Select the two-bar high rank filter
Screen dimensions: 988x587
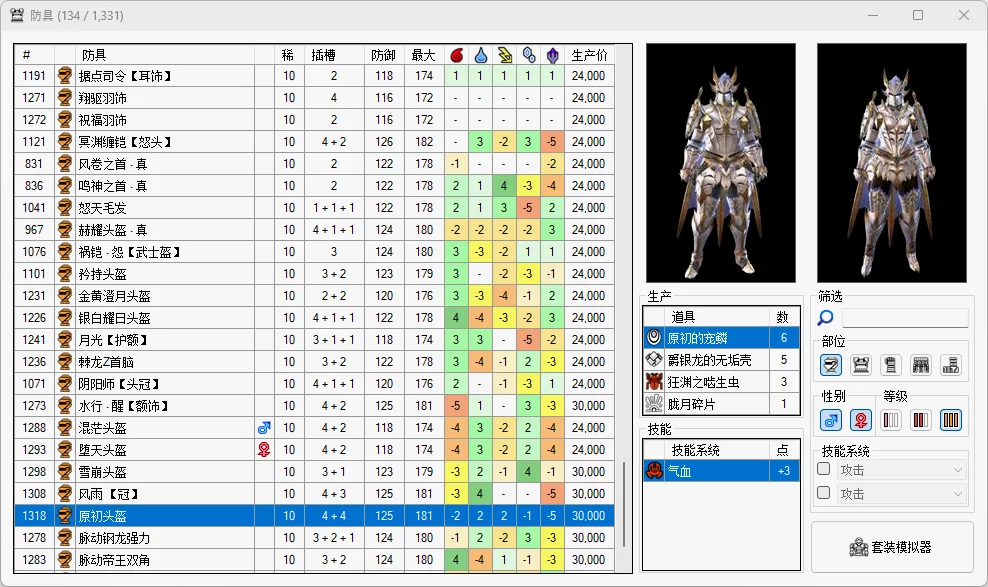pyautogui.click(x=921, y=420)
